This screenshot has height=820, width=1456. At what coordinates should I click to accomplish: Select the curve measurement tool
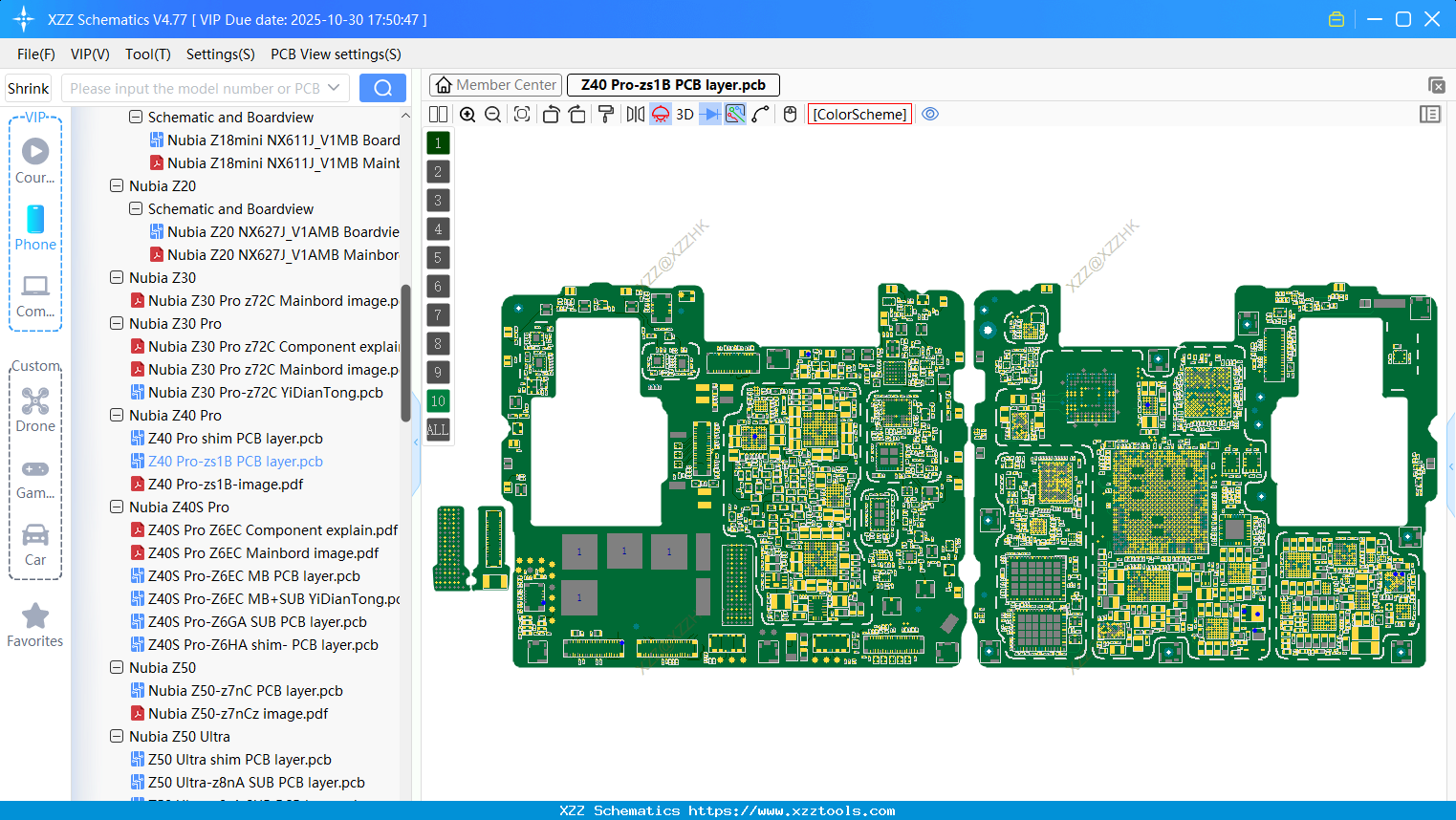pos(758,114)
